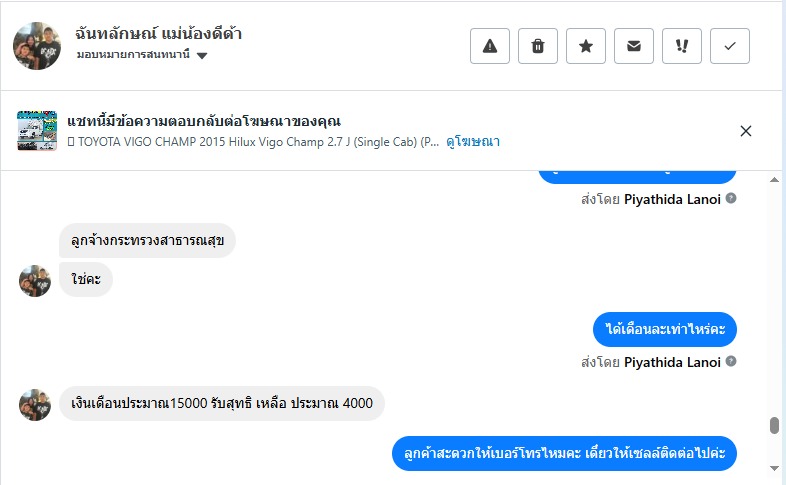Click the spam warning triangle icon
Screen dimensions: 786x485
[490, 46]
